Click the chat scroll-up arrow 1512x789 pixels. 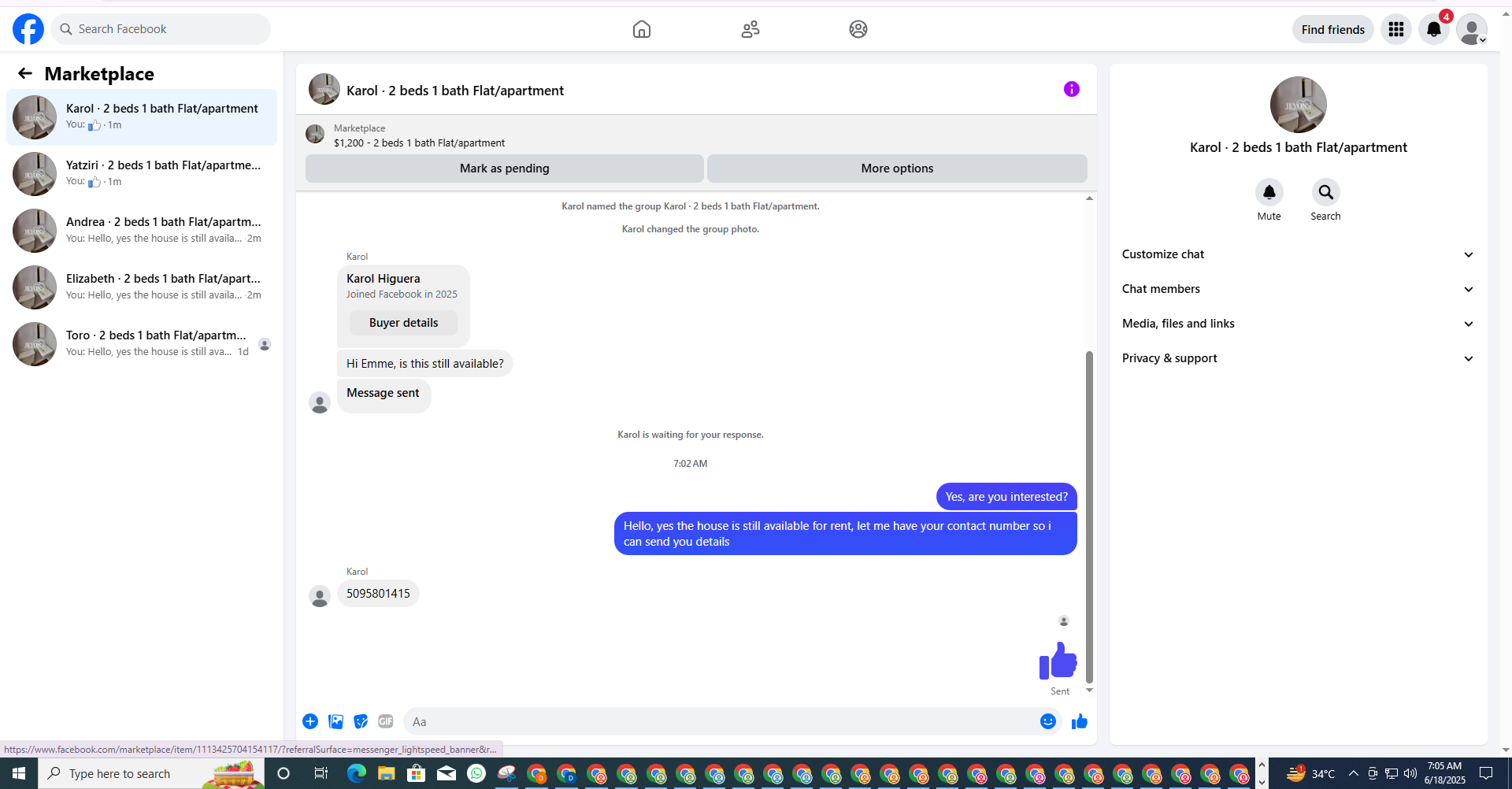coord(1090,198)
